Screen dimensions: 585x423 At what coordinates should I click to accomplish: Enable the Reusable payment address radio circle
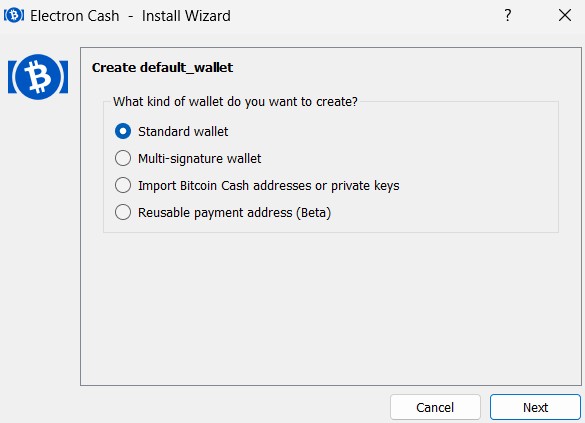pyautogui.click(x=123, y=212)
